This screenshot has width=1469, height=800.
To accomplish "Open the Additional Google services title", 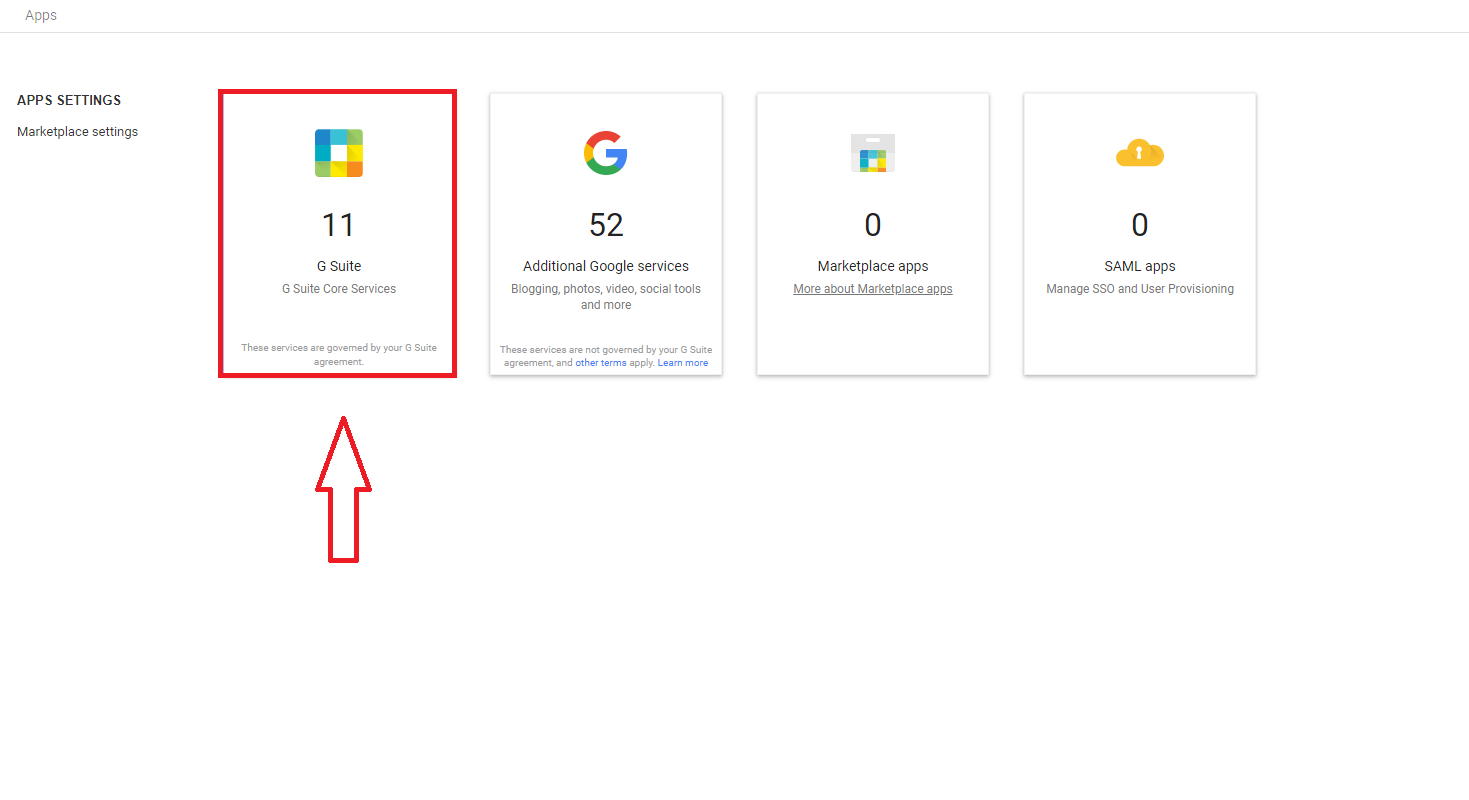I will click(606, 266).
